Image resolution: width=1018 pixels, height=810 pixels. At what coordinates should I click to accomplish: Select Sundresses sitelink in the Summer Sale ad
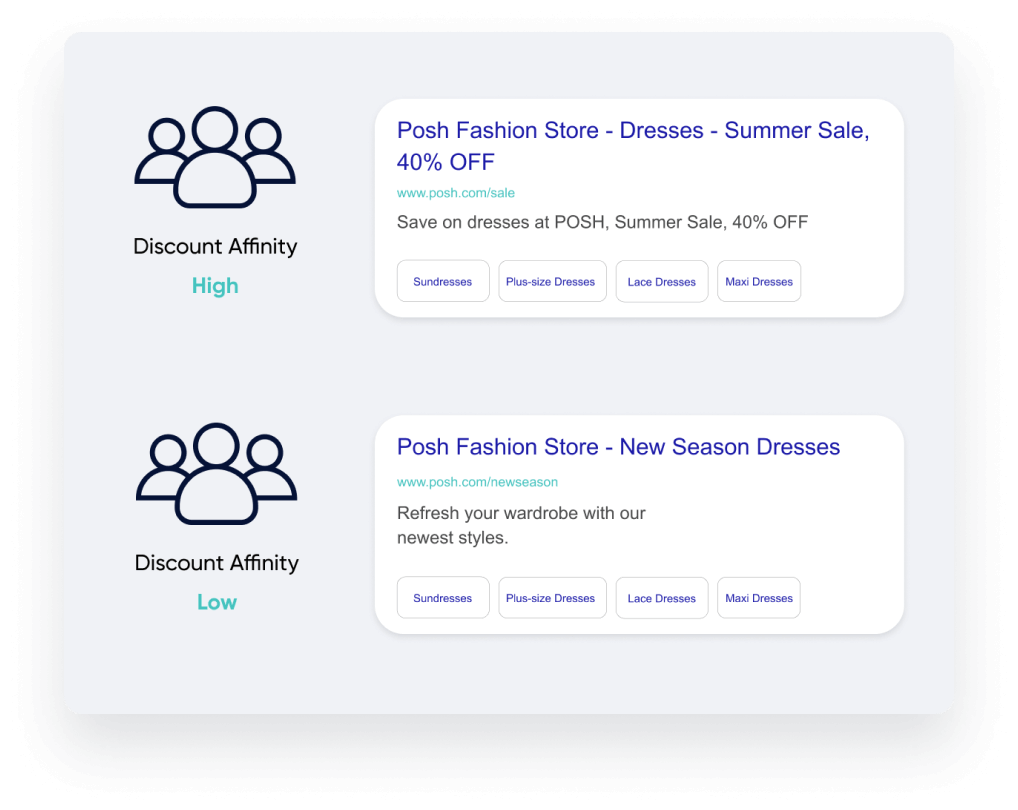(x=443, y=281)
